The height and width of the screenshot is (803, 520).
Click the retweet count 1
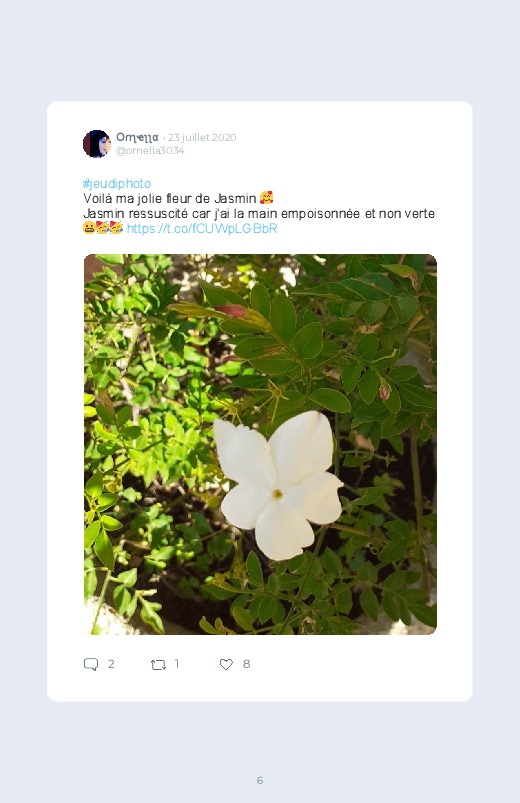177,664
